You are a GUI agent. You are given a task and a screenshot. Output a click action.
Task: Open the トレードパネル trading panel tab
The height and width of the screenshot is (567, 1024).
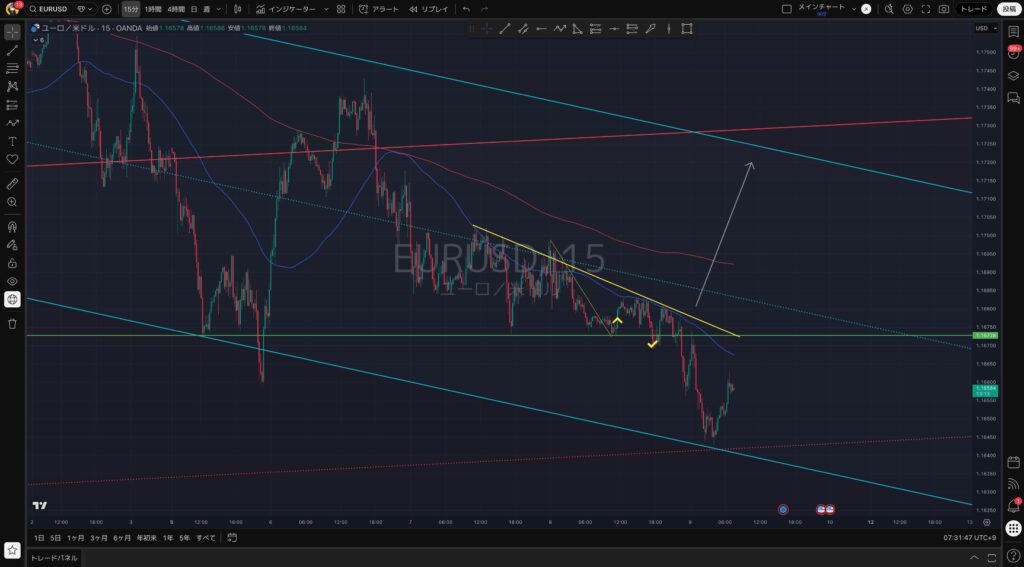54,558
